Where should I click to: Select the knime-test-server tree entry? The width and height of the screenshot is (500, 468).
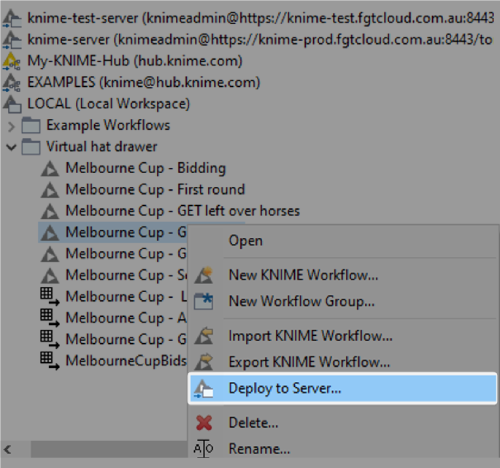261,18
